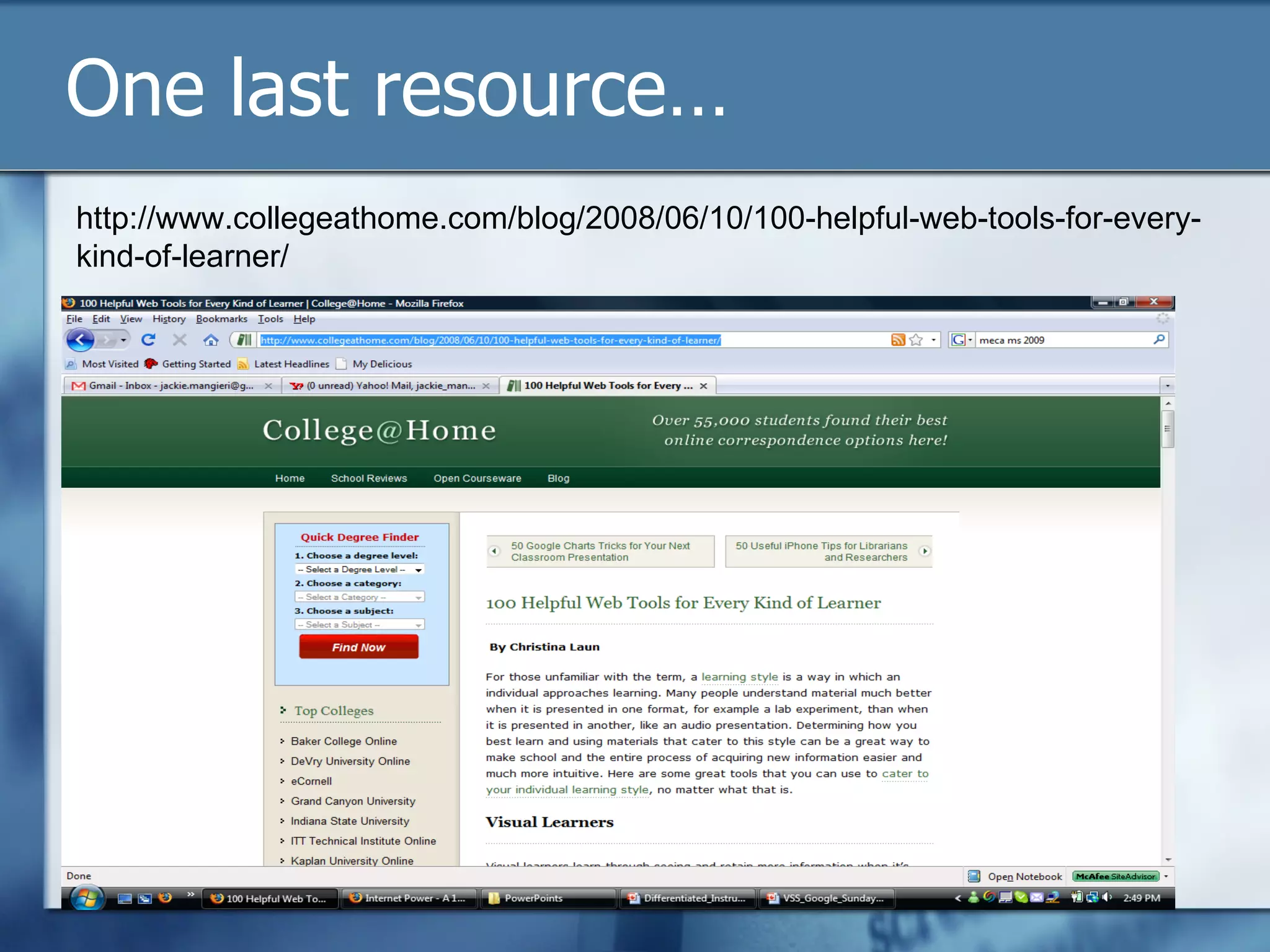Screen dimensions: 1270x952
Task: Close the 100 Helpful Web Tools tab
Action: [704, 386]
